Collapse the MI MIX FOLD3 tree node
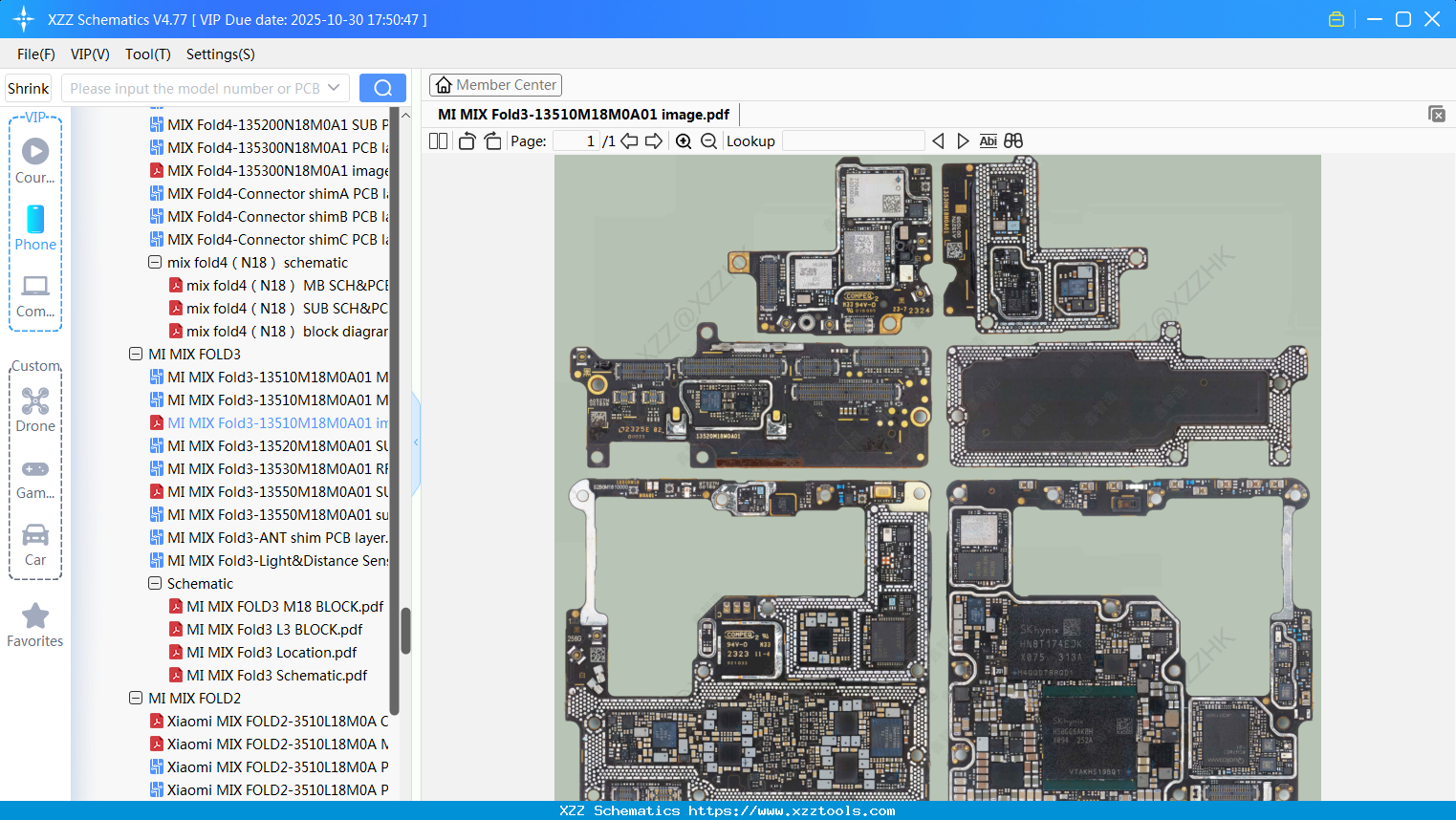The height and width of the screenshot is (820, 1456). tap(136, 355)
